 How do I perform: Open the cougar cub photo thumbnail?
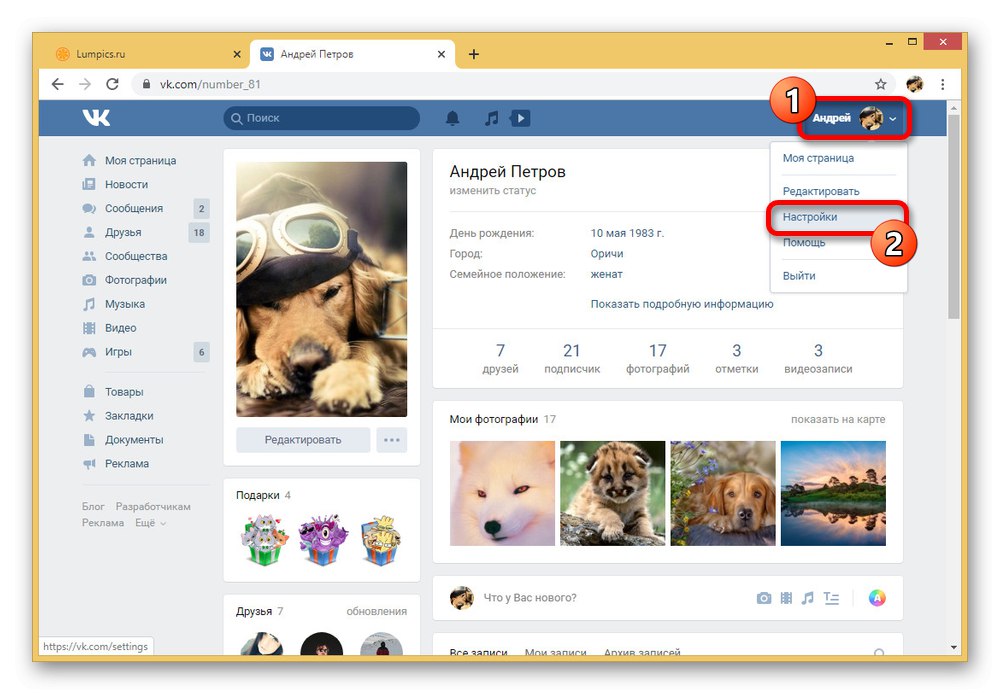click(x=612, y=493)
